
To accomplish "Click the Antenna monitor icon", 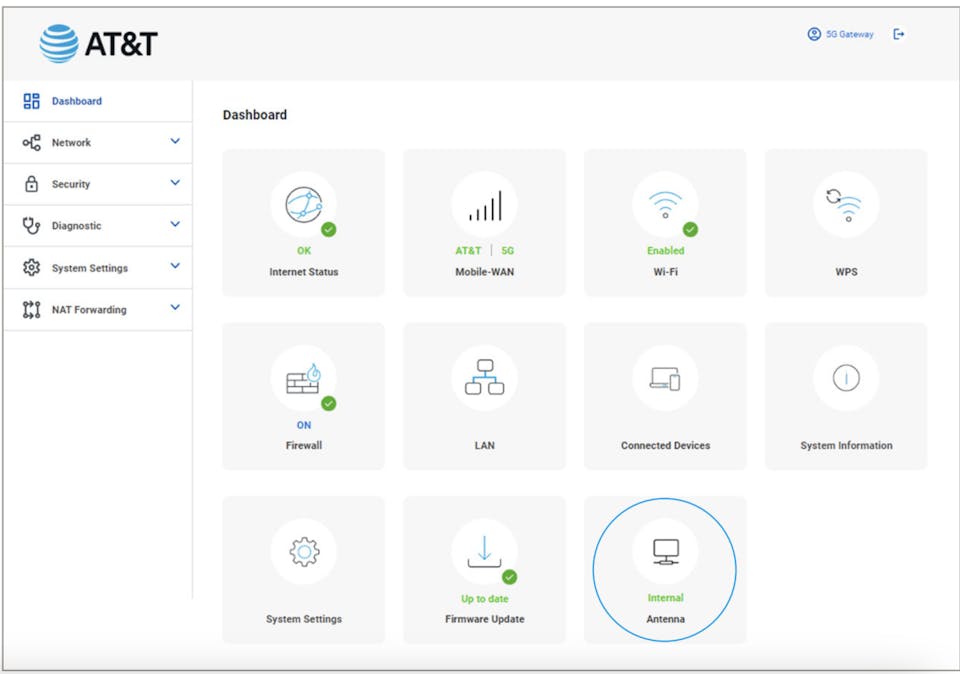I will [665, 551].
